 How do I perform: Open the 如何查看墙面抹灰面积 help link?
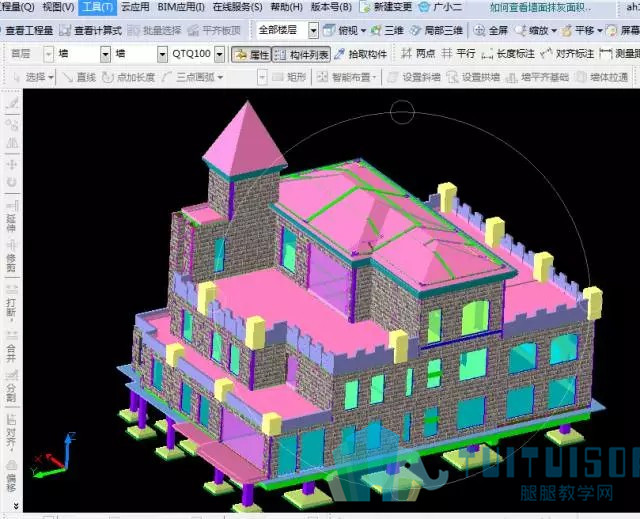pyautogui.click(x=540, y=7)
